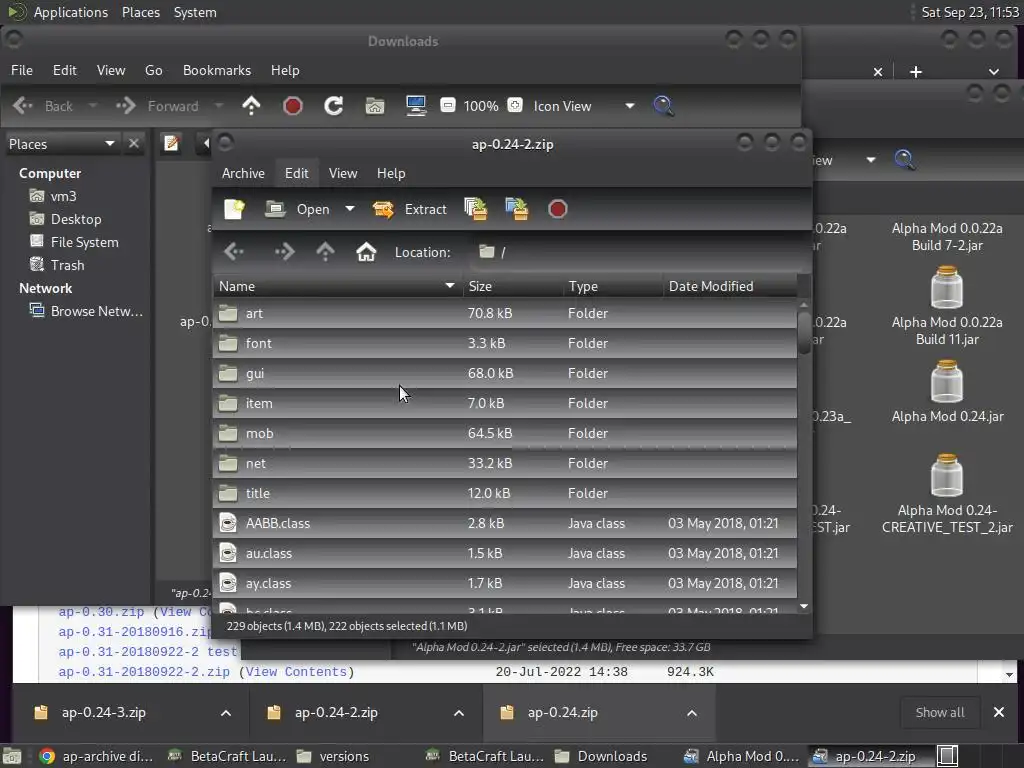Switch to the versions taskbar window
Image resolution: width=1024 pixels, height=768 pixels.
333,756
